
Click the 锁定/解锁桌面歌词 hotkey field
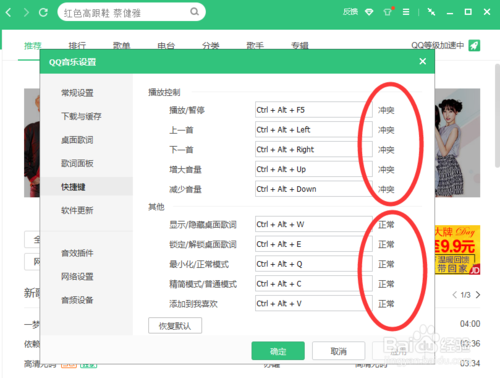(x=314, y=244)
